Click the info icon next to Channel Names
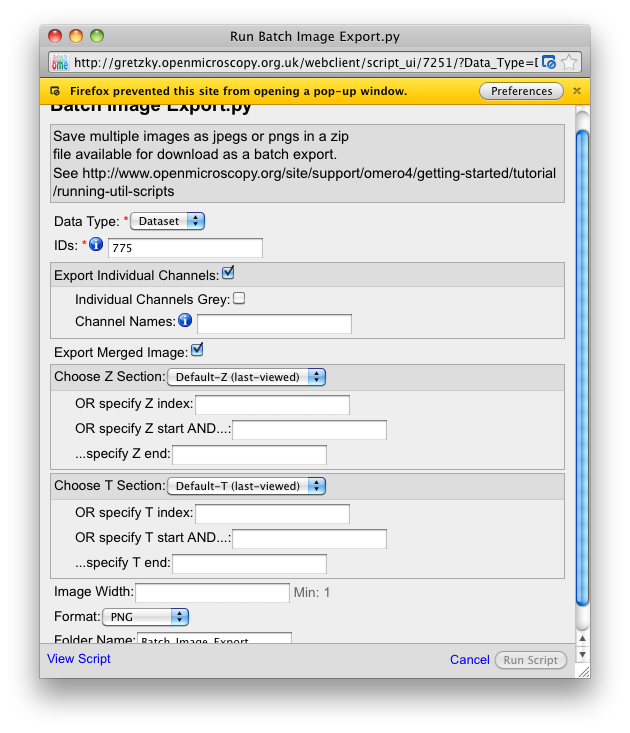 (x=185, y=320)
